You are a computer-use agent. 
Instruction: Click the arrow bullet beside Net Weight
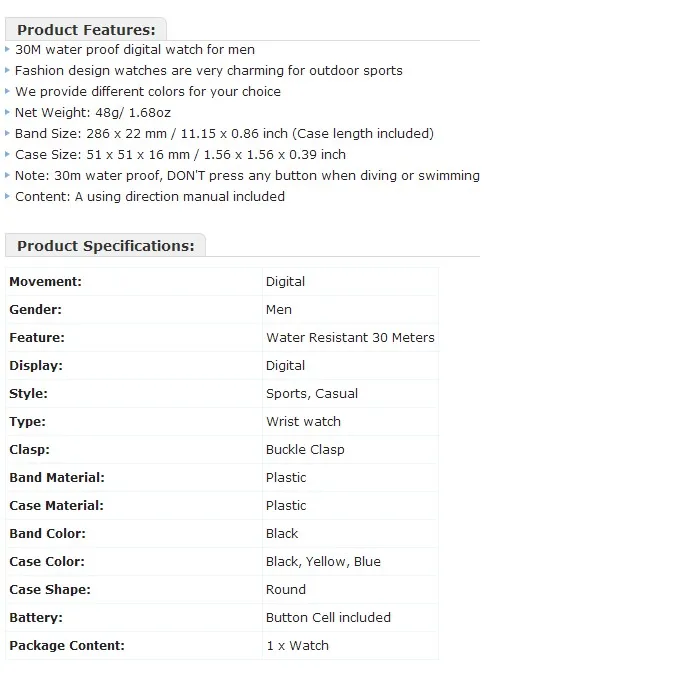7,112
